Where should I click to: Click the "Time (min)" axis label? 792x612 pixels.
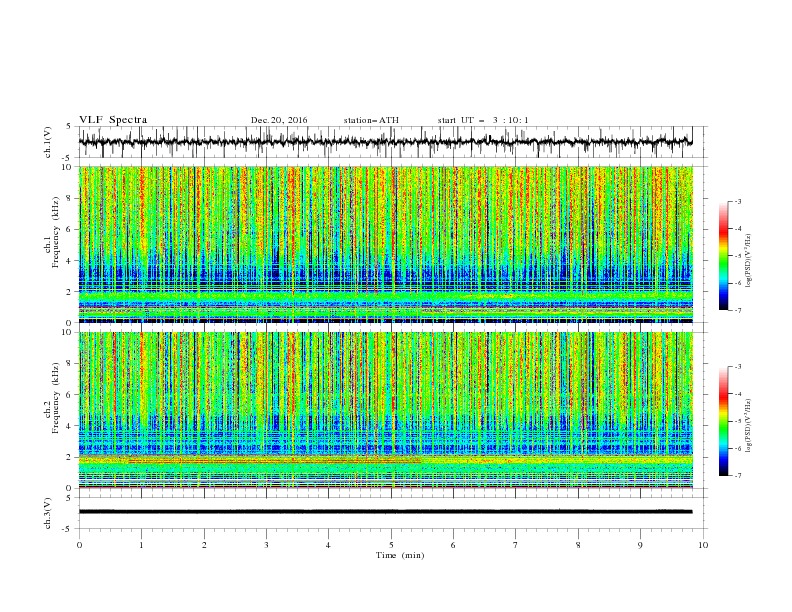pos(400,555)
